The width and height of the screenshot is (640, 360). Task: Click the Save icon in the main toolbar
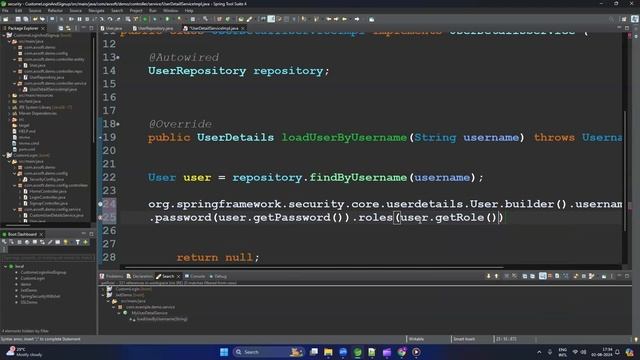(18, 19)
